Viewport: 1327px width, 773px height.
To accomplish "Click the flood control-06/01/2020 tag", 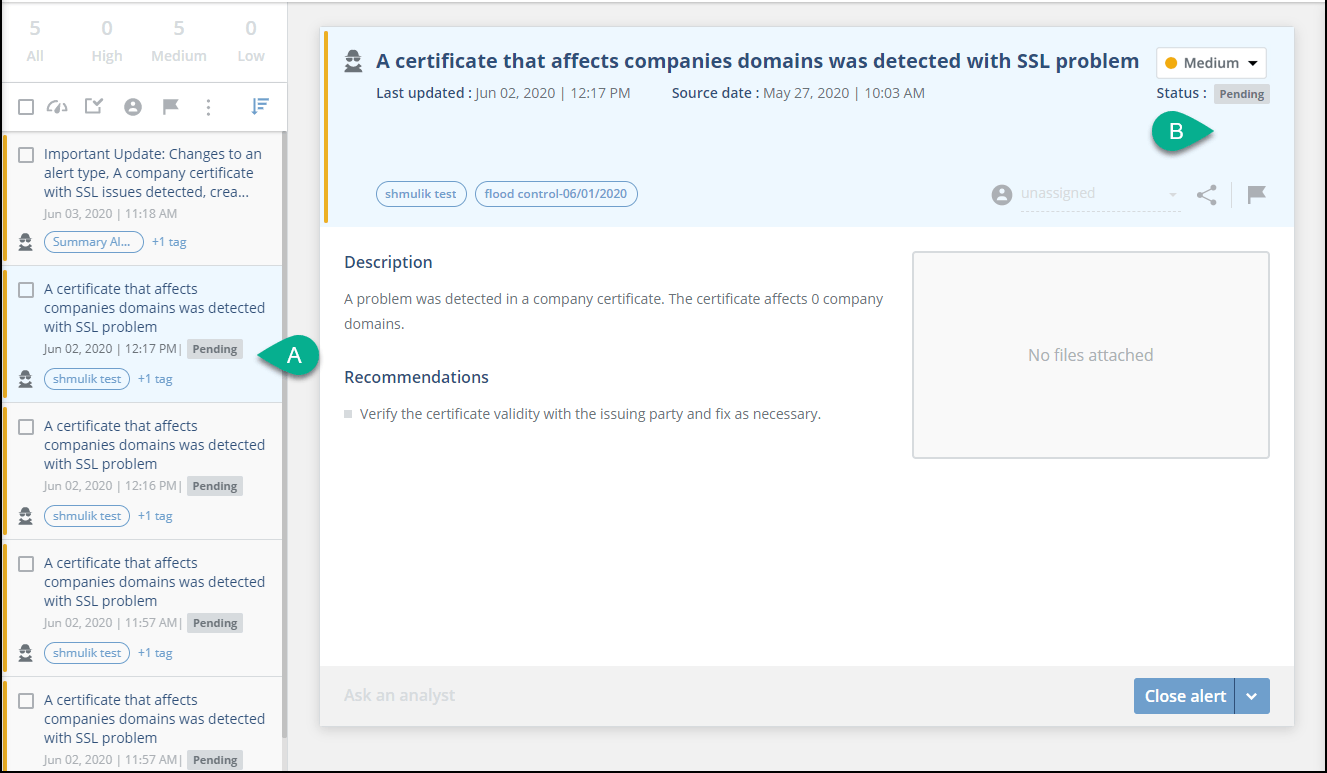I will (x=556, y=194).
